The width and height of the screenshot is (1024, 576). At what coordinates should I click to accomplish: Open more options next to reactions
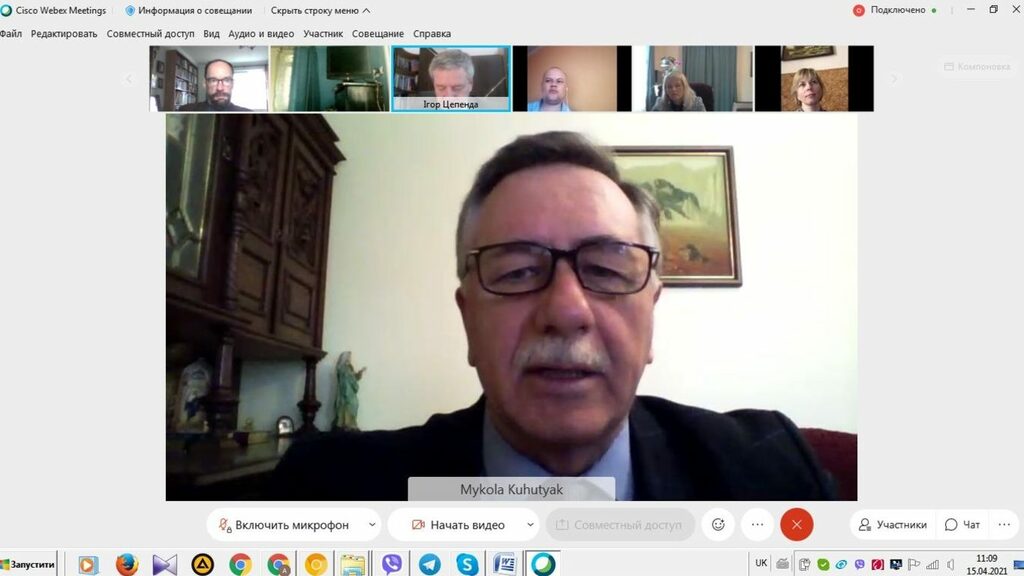tap(758, 525)
